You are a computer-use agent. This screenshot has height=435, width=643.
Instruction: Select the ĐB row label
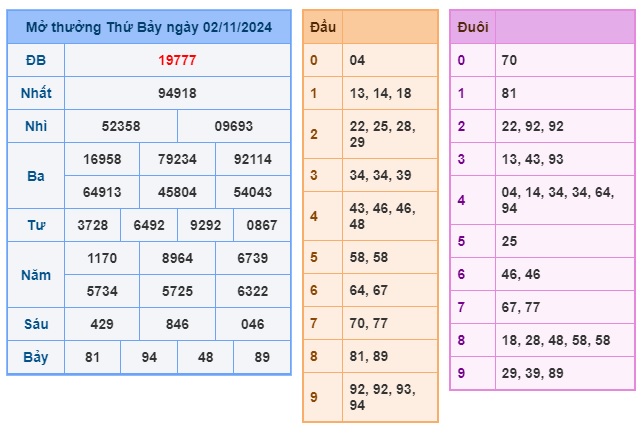(x=36, y=60)
